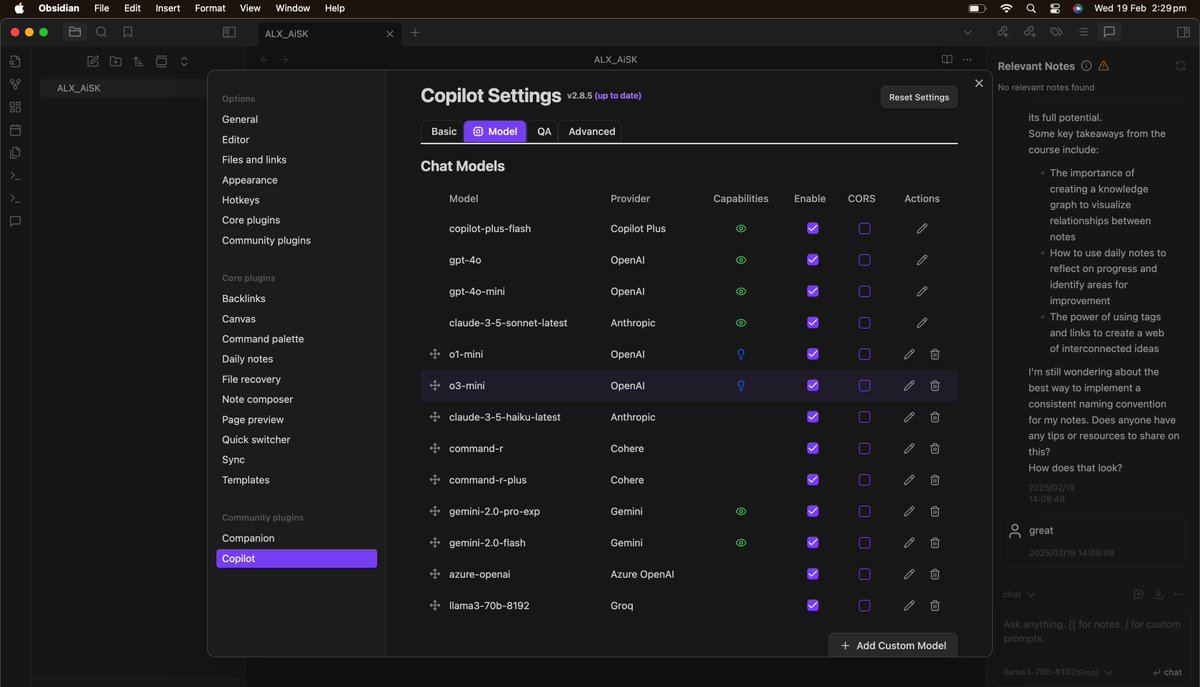Open the Companion plugin settings

click(248, 538)
